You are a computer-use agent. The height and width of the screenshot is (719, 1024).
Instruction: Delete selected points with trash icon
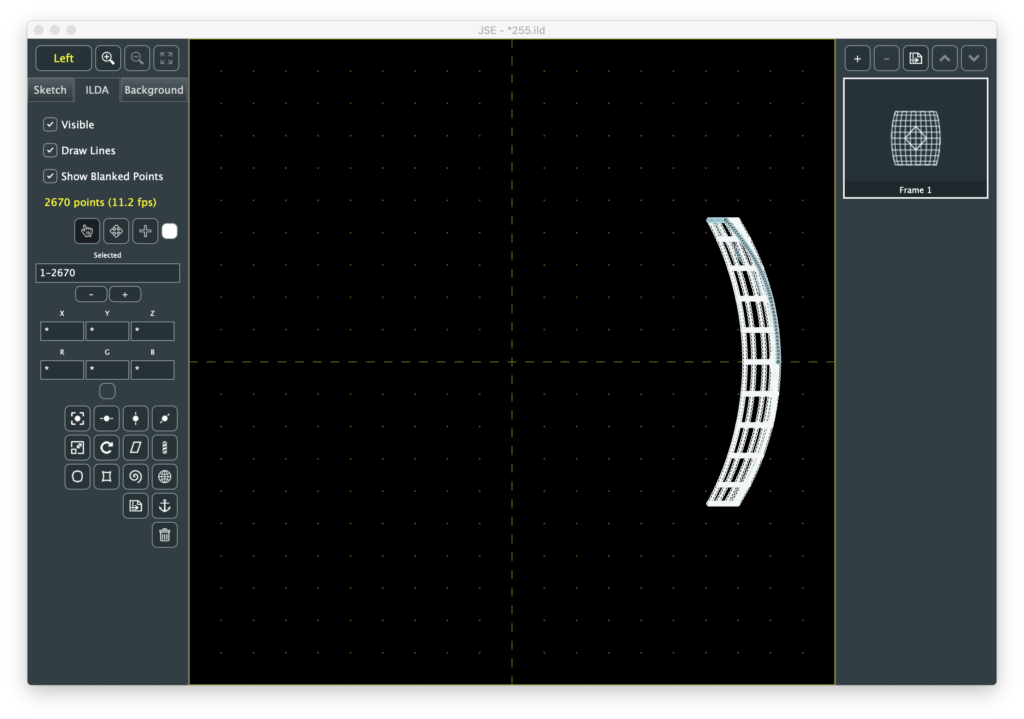tap(165, 535)
